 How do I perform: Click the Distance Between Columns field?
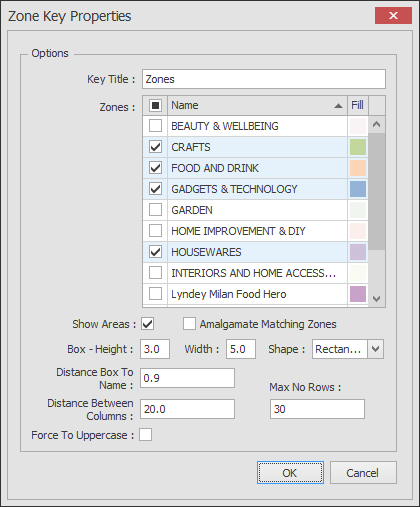[x=187, y=409]
